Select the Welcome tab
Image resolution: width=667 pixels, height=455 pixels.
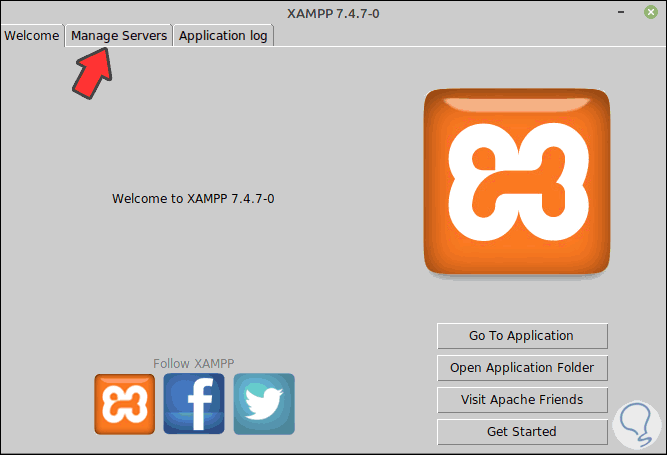point(32,36)
